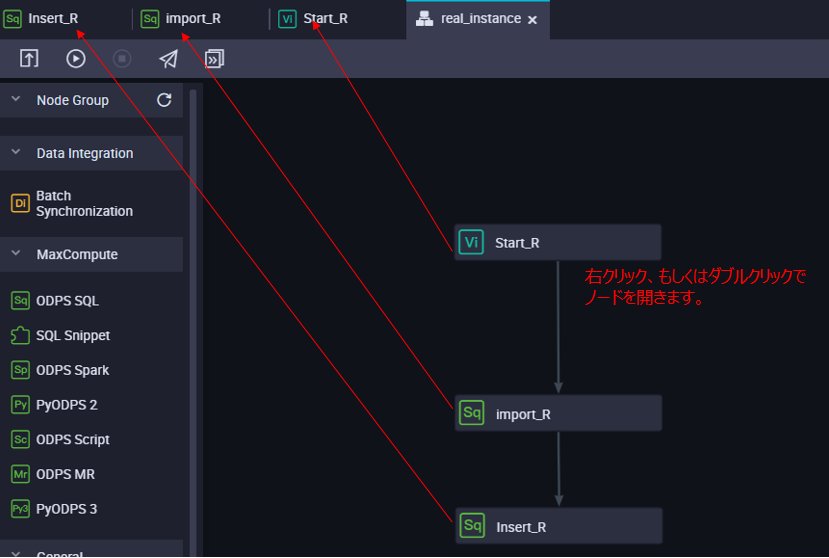Refresh the Node Group list
This screenshot has width=829, height=558.
164,100
